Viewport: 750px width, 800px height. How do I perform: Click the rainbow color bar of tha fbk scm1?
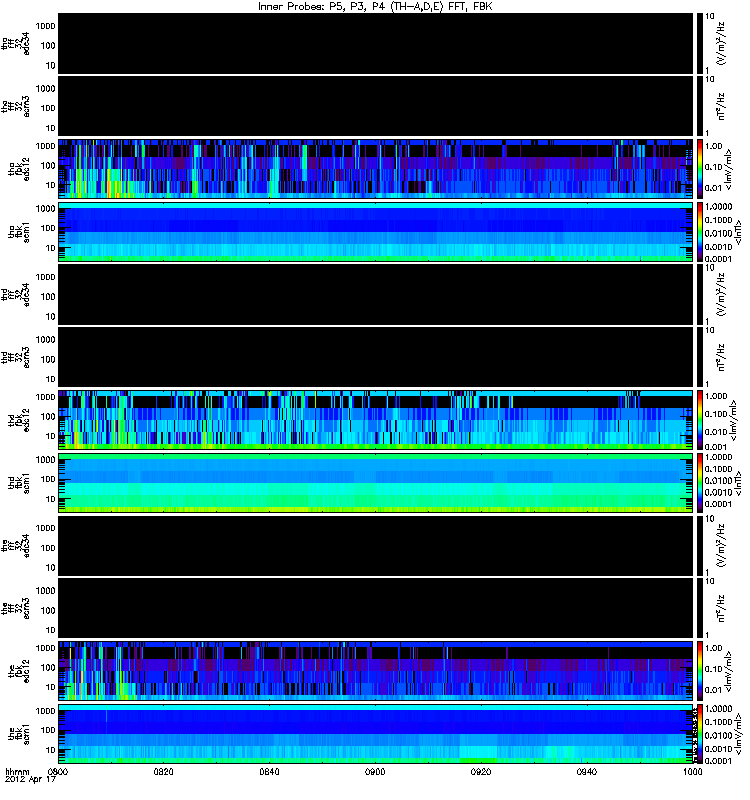point(700,232)
